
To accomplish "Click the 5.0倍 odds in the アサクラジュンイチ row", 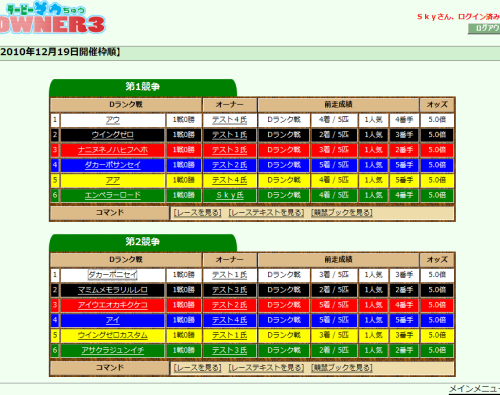I will click(x=437, y=350).
